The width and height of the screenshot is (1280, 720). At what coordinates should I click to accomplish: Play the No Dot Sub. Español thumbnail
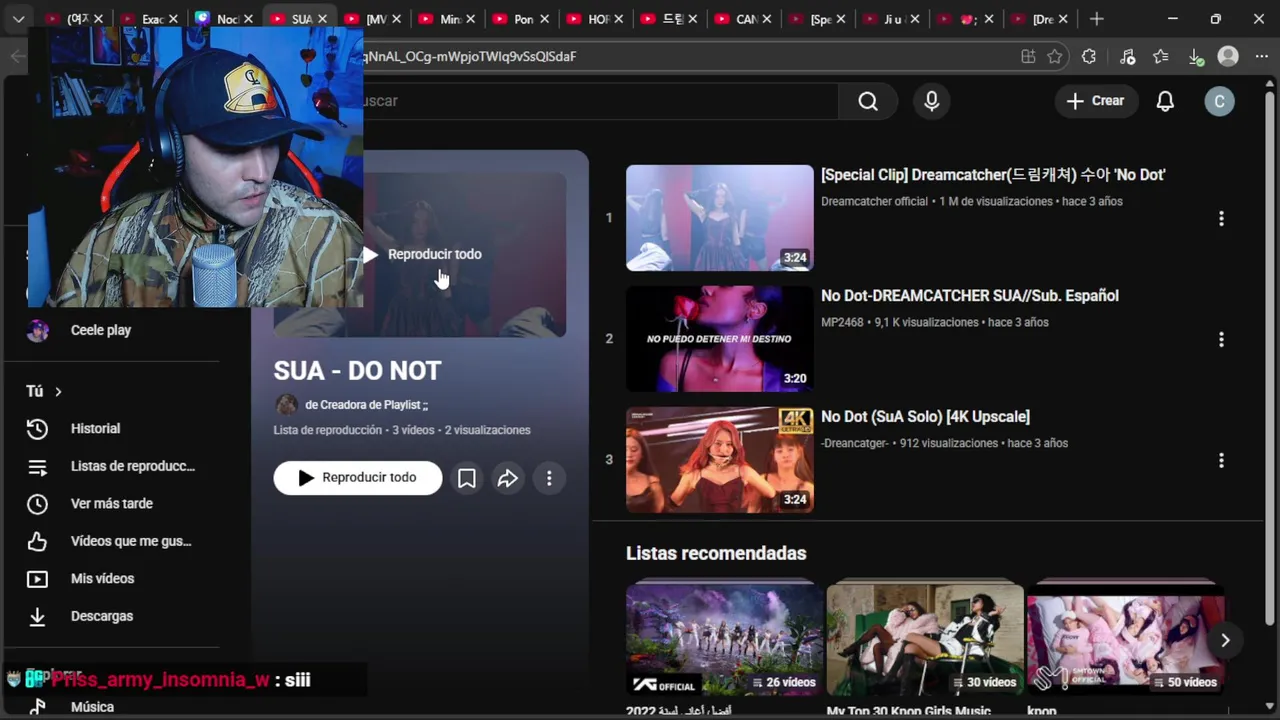point(720,339)
